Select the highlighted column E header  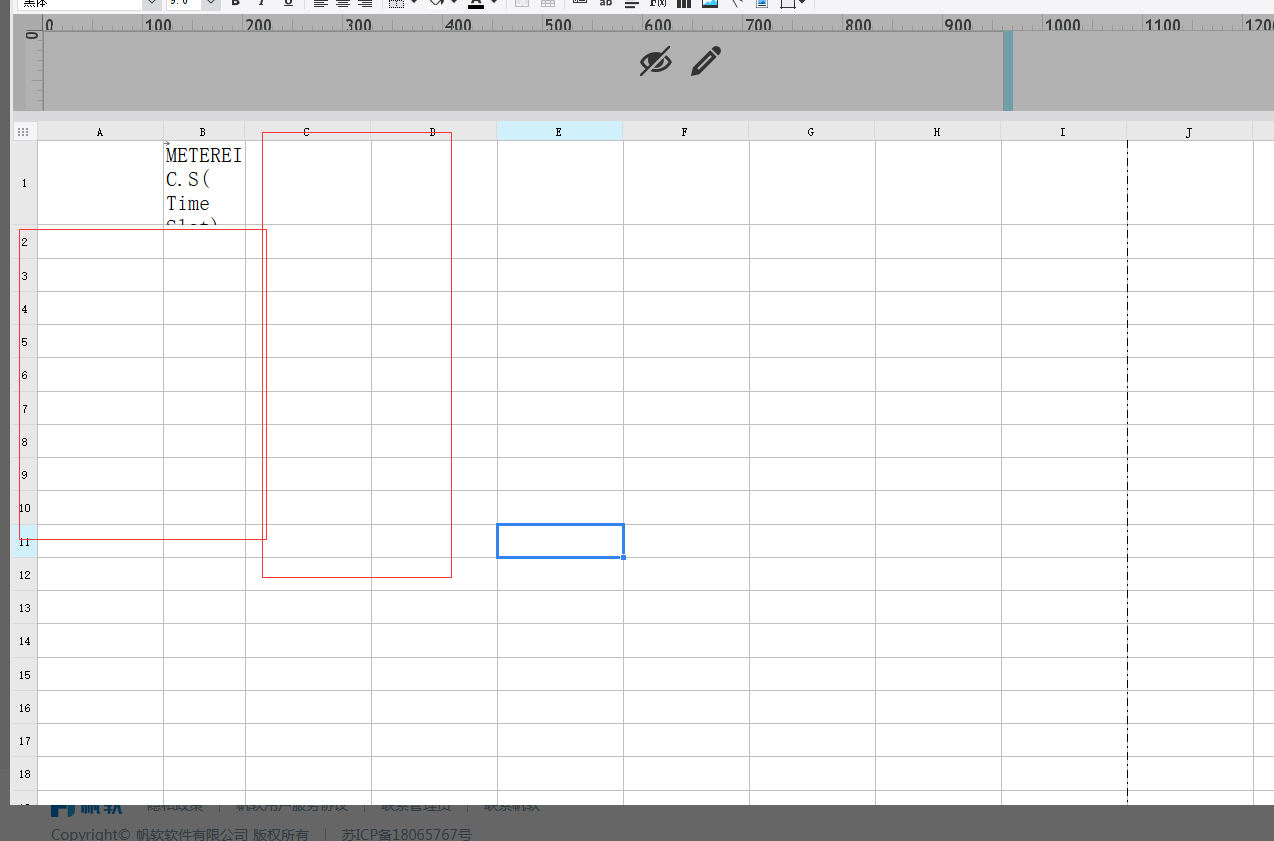pyautogui.click(x=559, y=132)
